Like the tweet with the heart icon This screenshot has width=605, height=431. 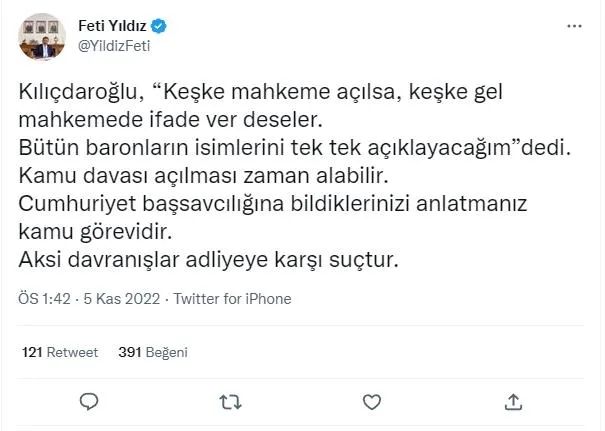coord(372,402)
